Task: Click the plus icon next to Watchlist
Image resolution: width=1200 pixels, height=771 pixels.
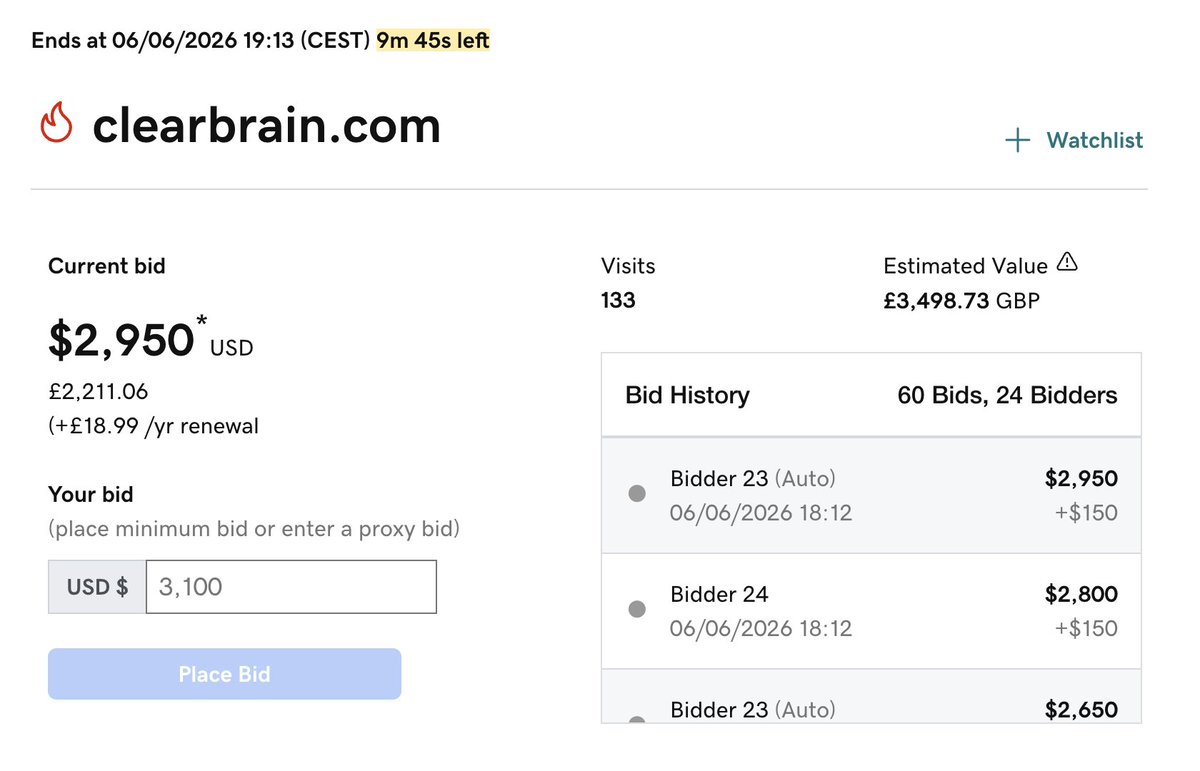Action: click(1017, 140)
